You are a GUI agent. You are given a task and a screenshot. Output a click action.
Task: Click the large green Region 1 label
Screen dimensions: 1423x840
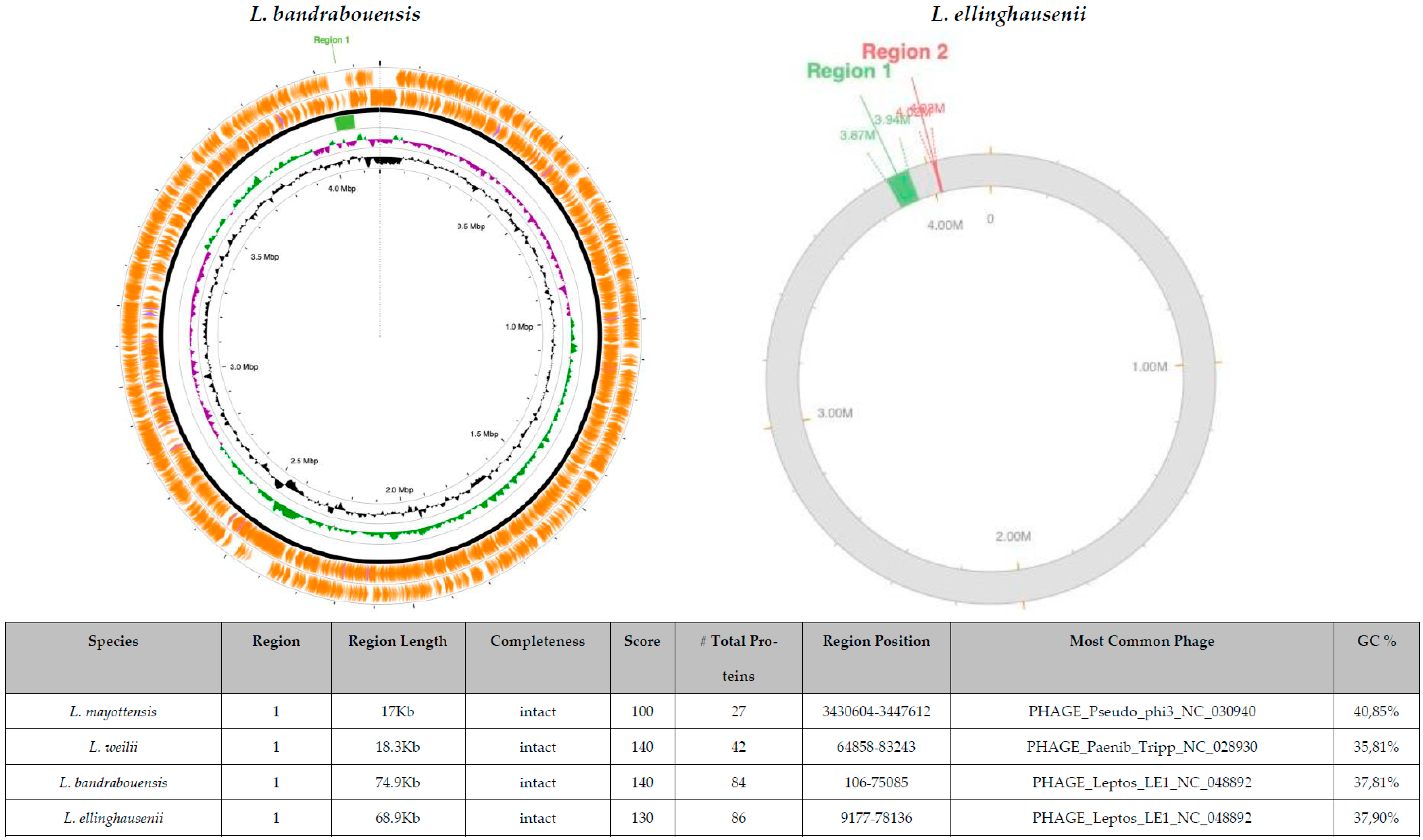tap(849, 71)
